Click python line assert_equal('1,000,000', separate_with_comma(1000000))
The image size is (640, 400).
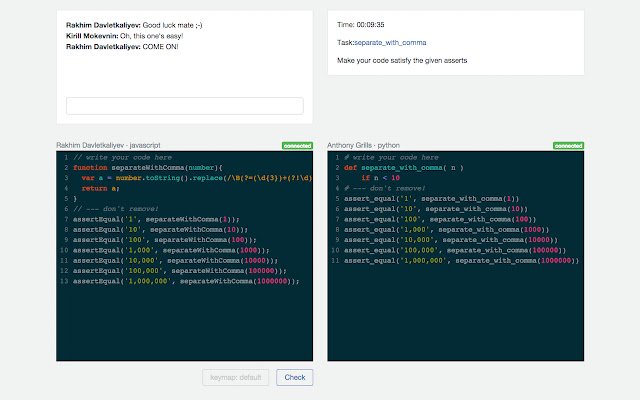click(461, 260)
